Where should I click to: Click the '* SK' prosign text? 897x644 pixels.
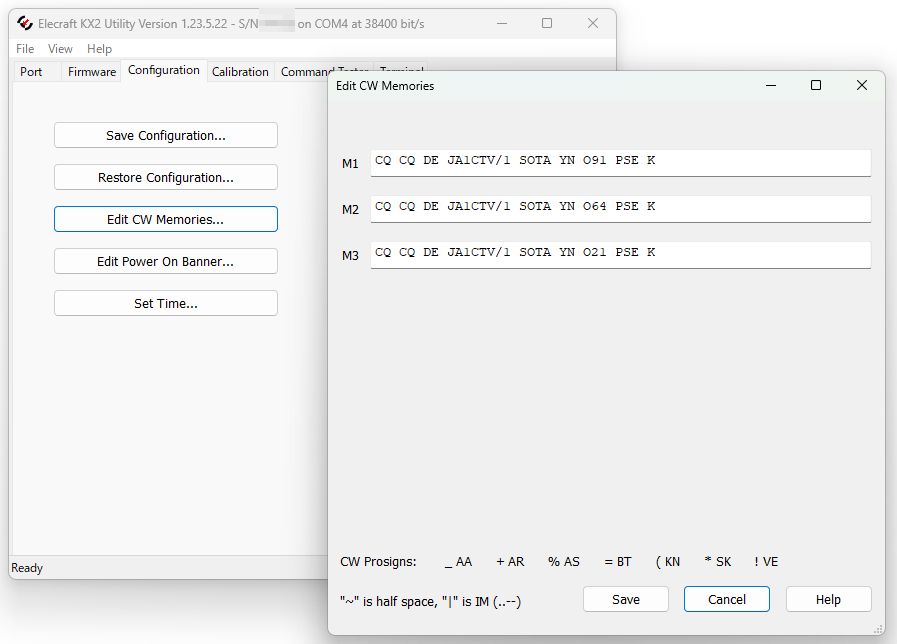tap(717, 562)
